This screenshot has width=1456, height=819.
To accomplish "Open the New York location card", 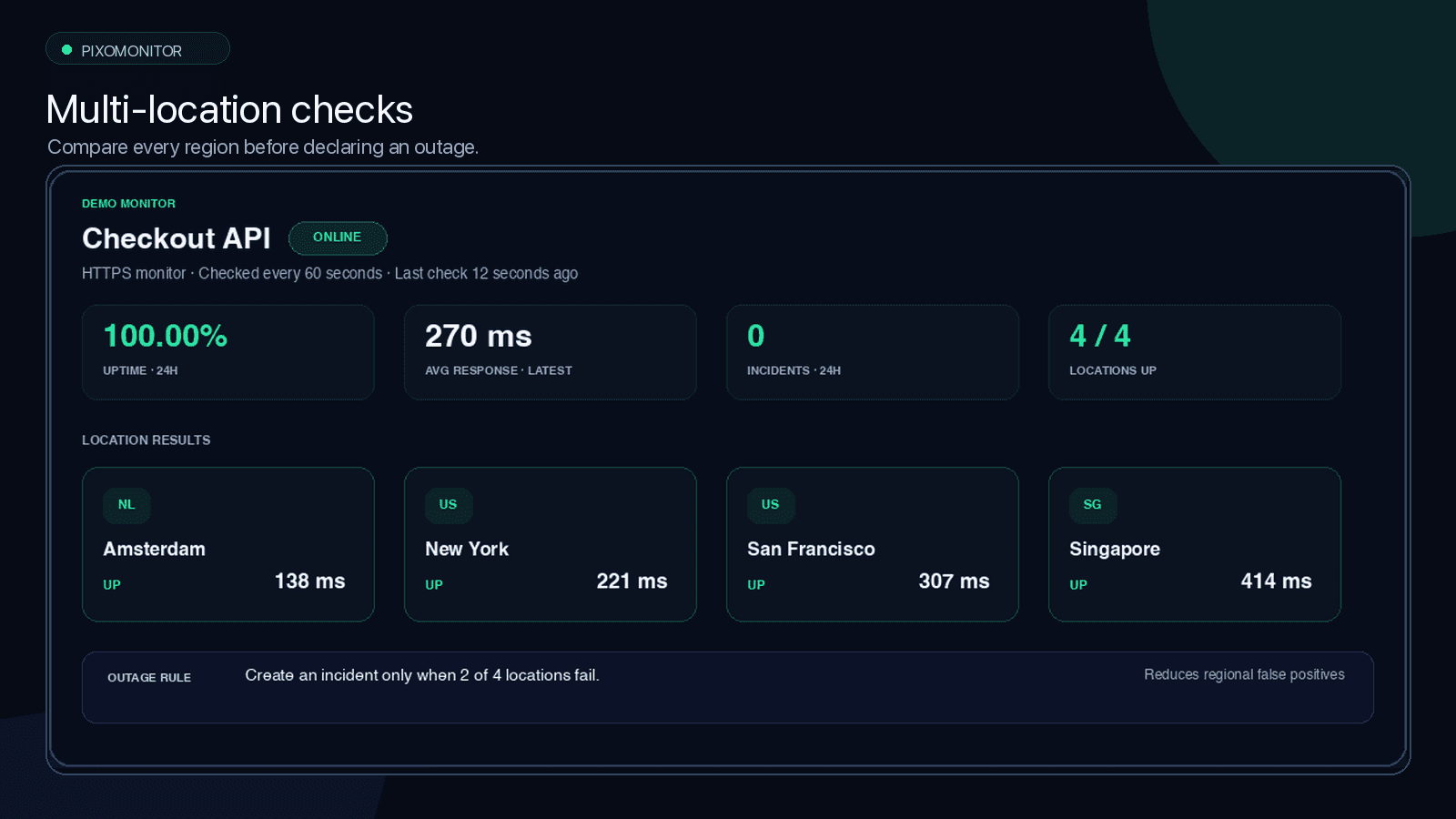I will [551, 544].
